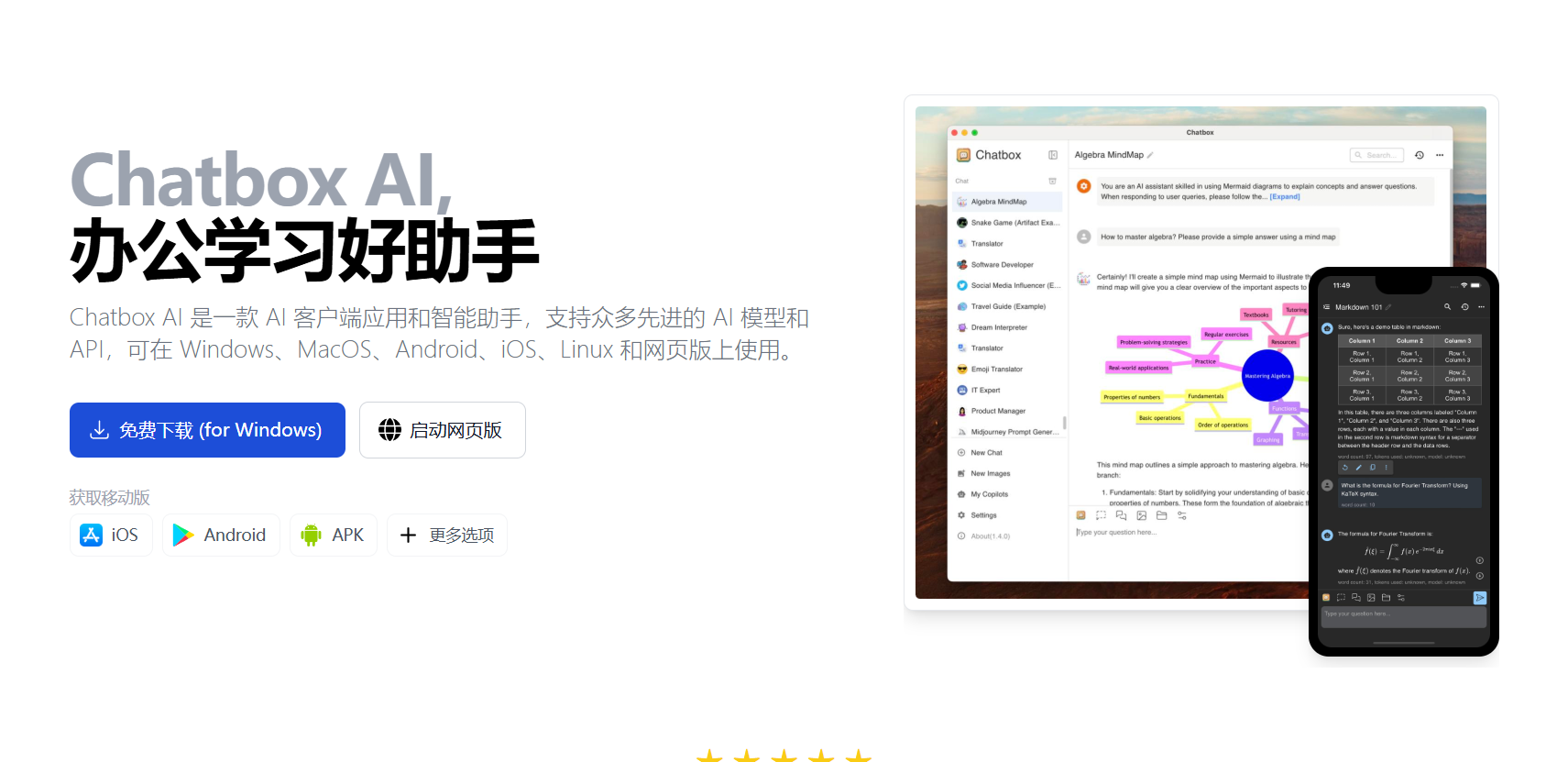Download the APK via the green robot icon

coord(333,535)
